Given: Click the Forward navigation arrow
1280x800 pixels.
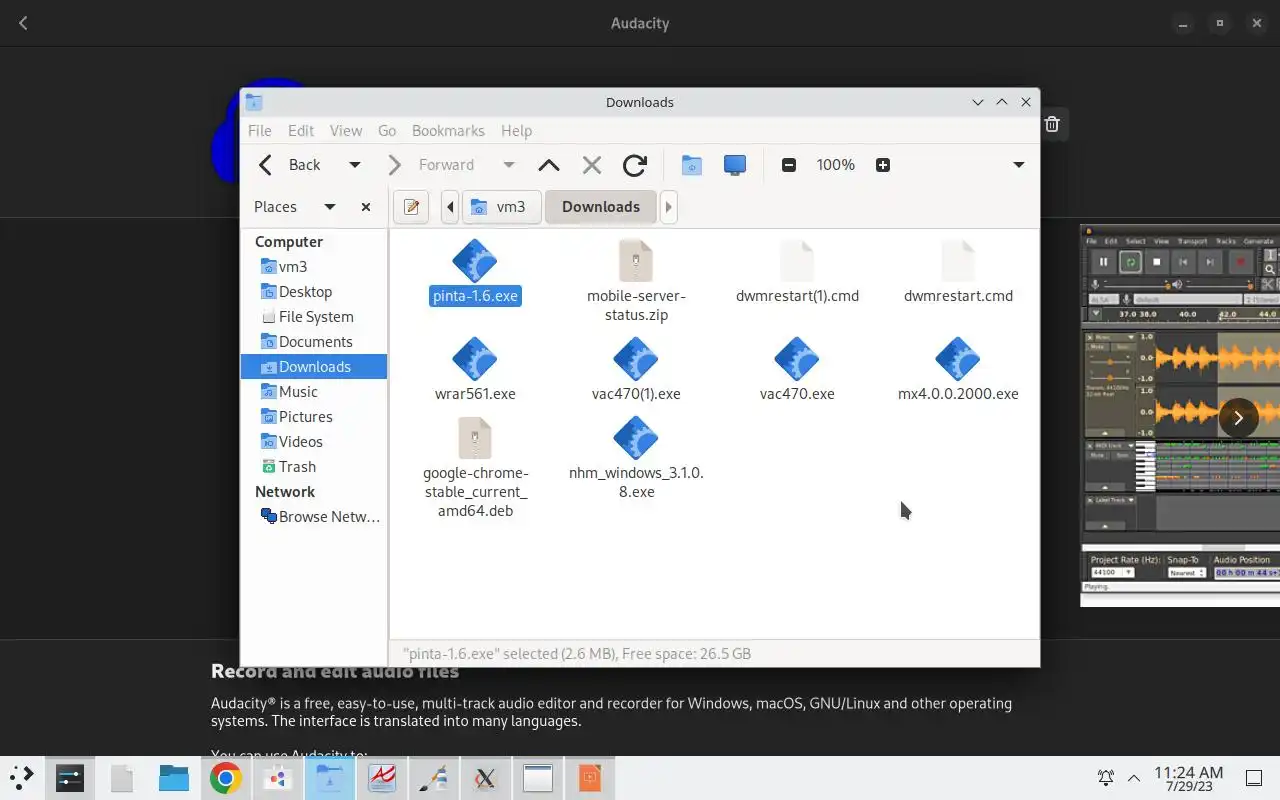Looking at the screenshot, I should tap(395, 165).
